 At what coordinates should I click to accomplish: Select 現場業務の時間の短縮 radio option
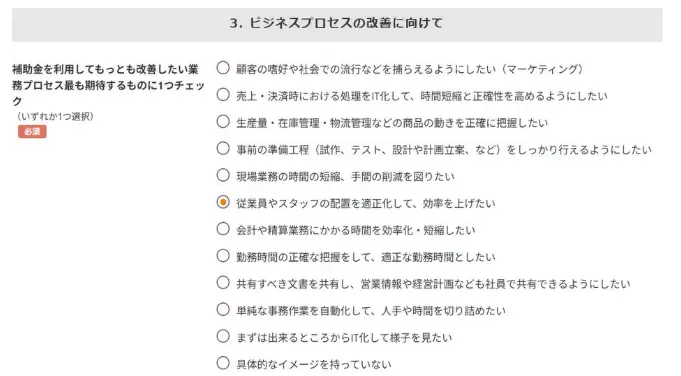pos(223,175)
